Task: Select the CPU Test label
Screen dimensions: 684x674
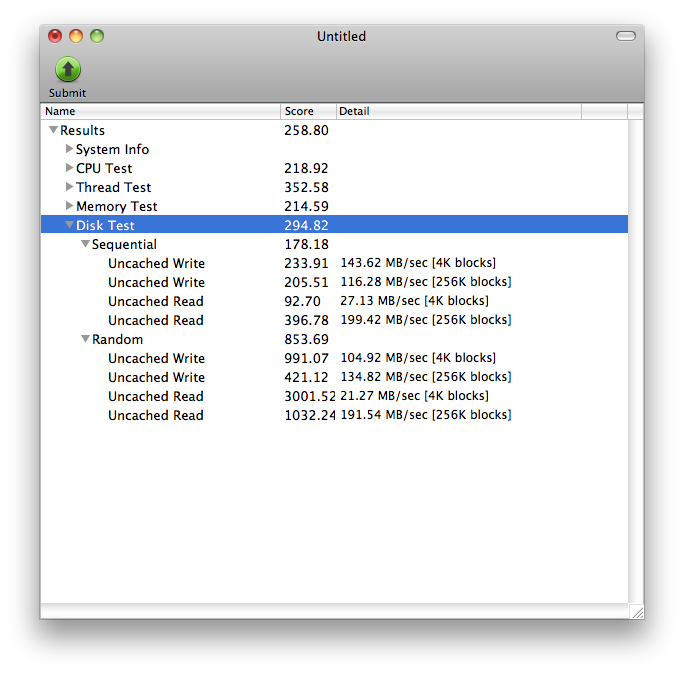Action: coord(104,168)
